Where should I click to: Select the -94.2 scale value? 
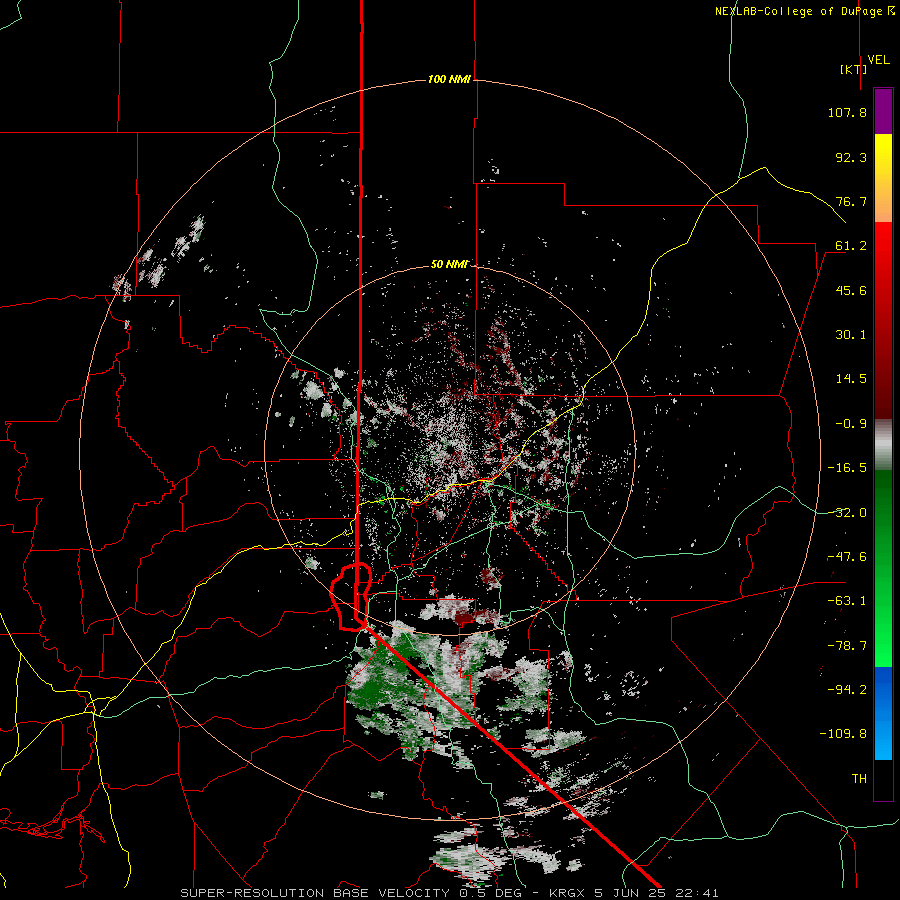pyautogui.click(x=847, y=689)
